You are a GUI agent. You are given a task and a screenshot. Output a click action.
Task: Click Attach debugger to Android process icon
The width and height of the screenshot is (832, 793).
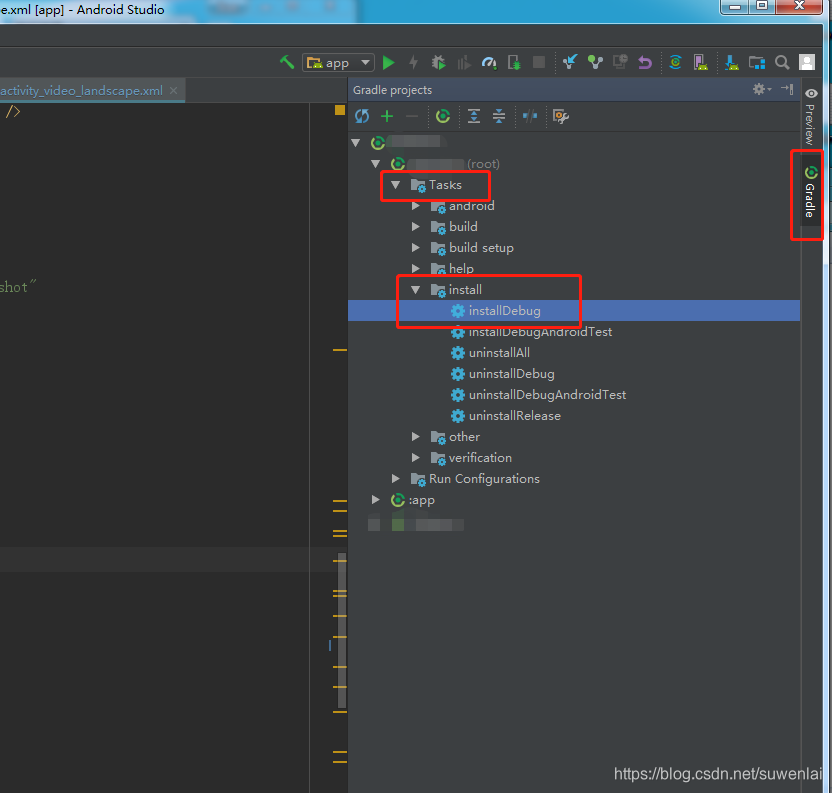(514, 63)
